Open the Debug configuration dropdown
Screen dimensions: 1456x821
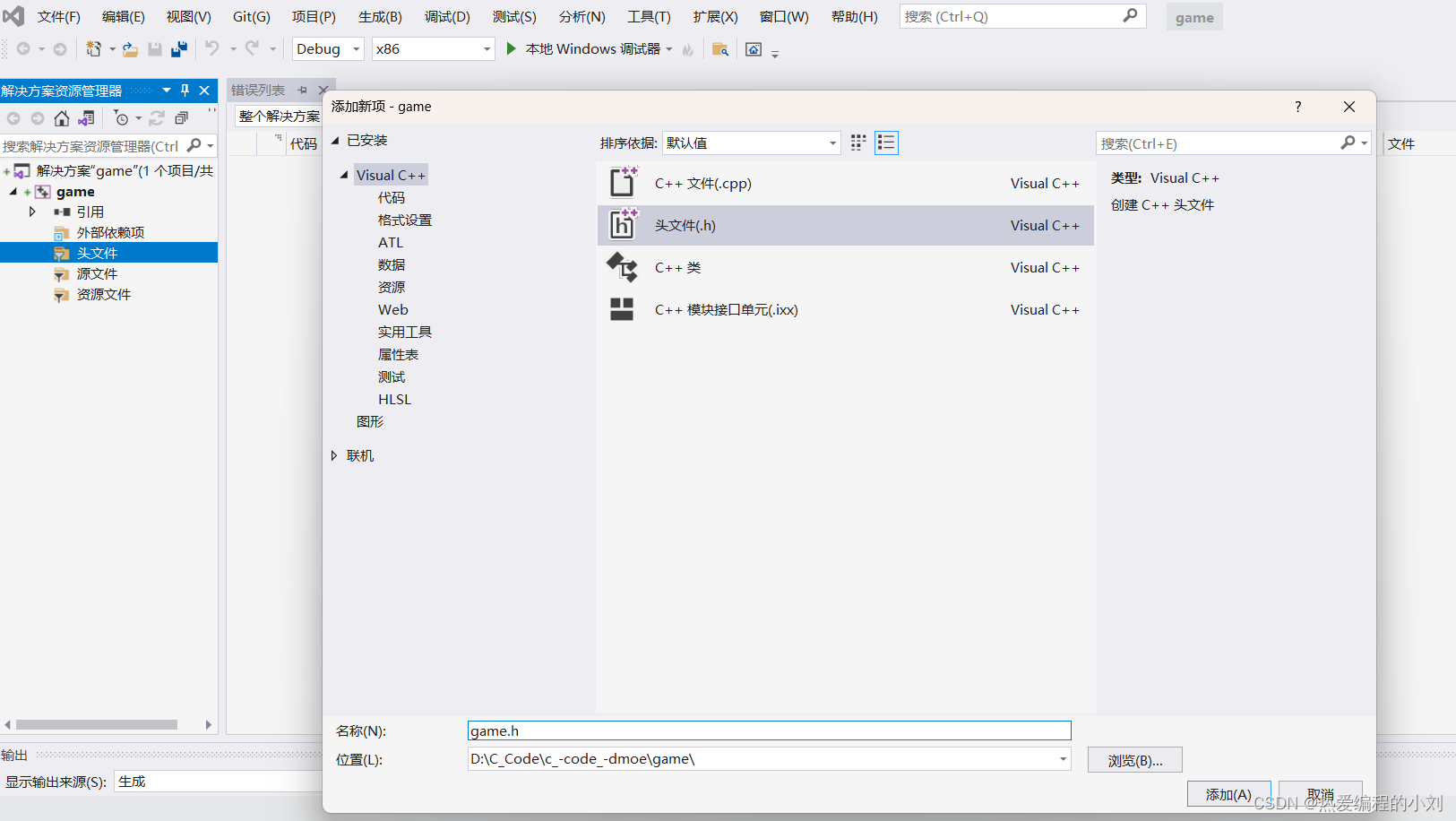356,49
